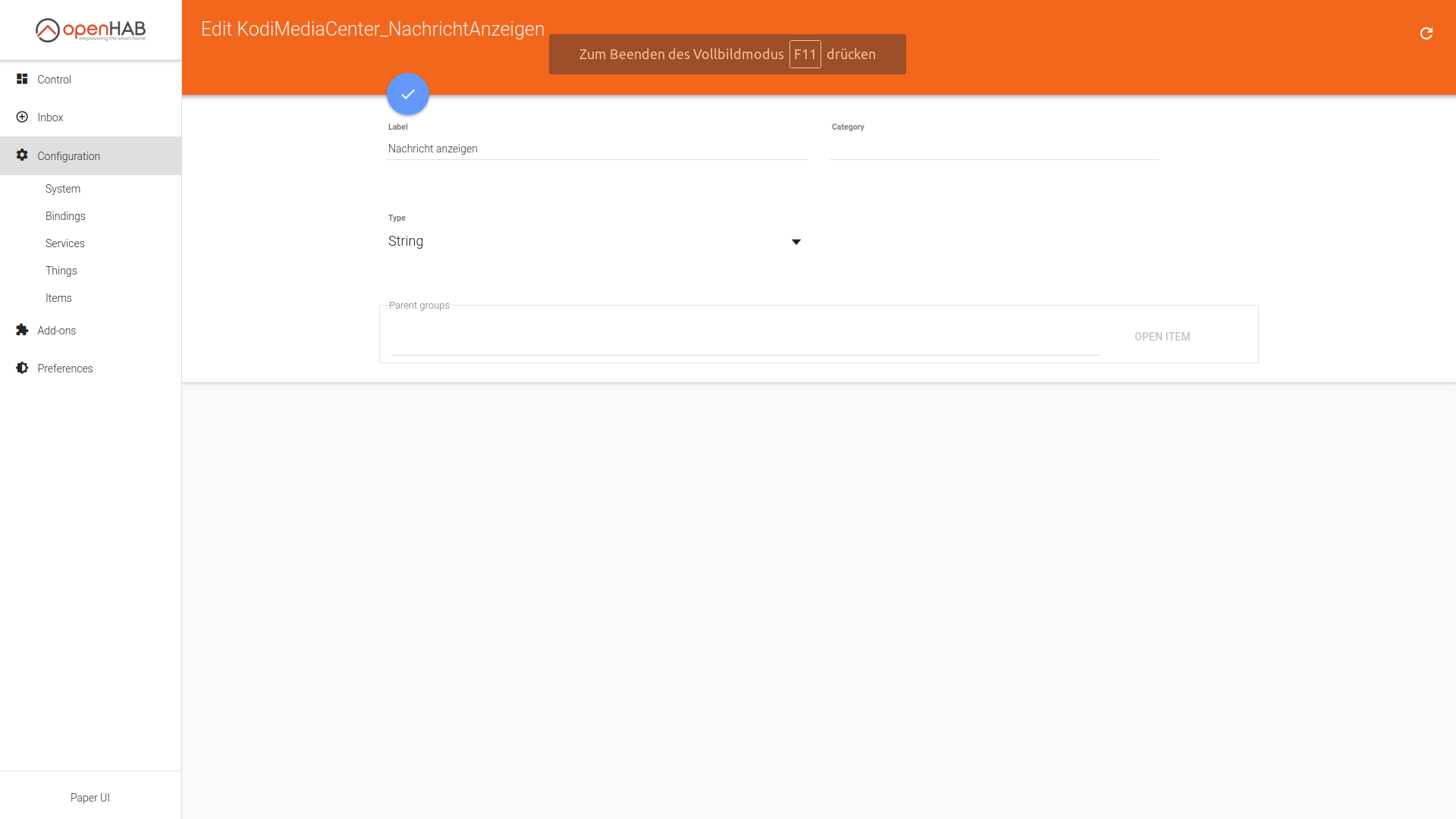Open the Type dropdown showing String

797,241
